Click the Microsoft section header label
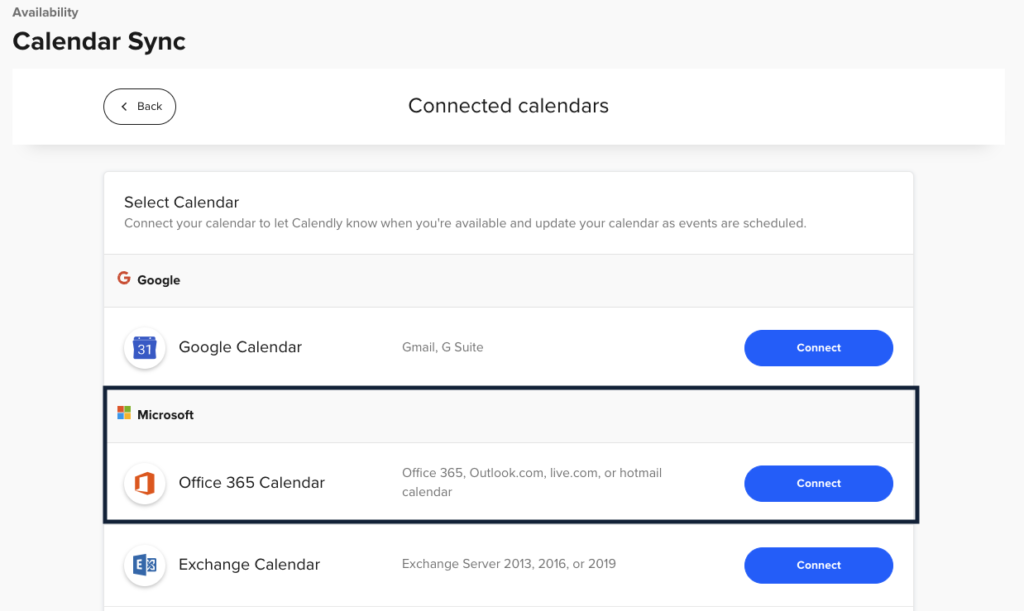Image resolution: width=1024 pixels, height=611 pixels. coord(165,415)
